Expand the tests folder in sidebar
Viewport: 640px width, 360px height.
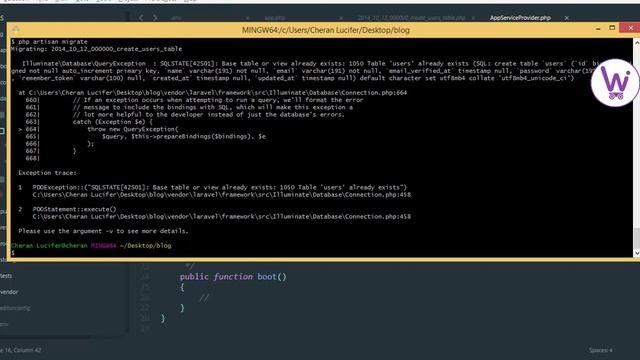click(6, 276)
